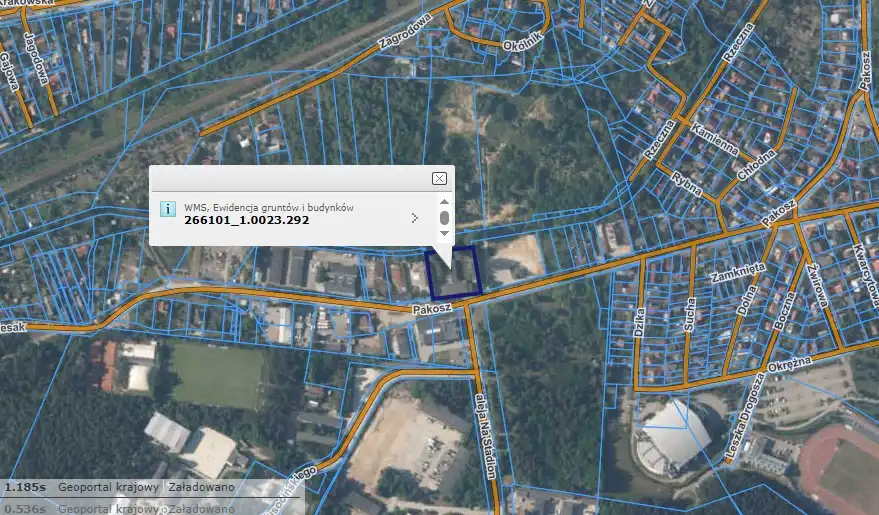Click the green football pitch on map
The height and width of the screenshot is (515, 879).
pos(215,374)
